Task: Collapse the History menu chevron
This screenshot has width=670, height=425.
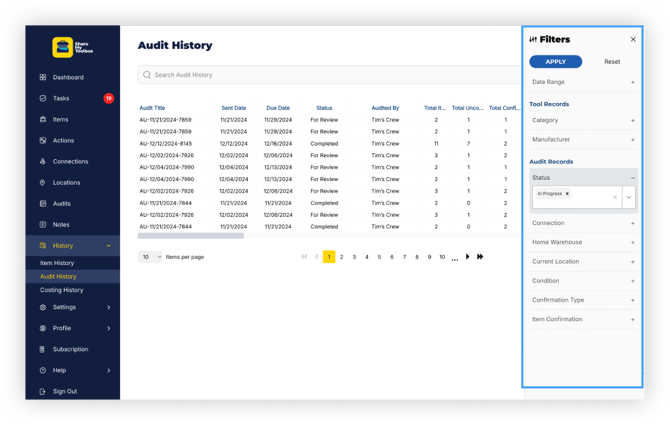Action: click(109, 246)
